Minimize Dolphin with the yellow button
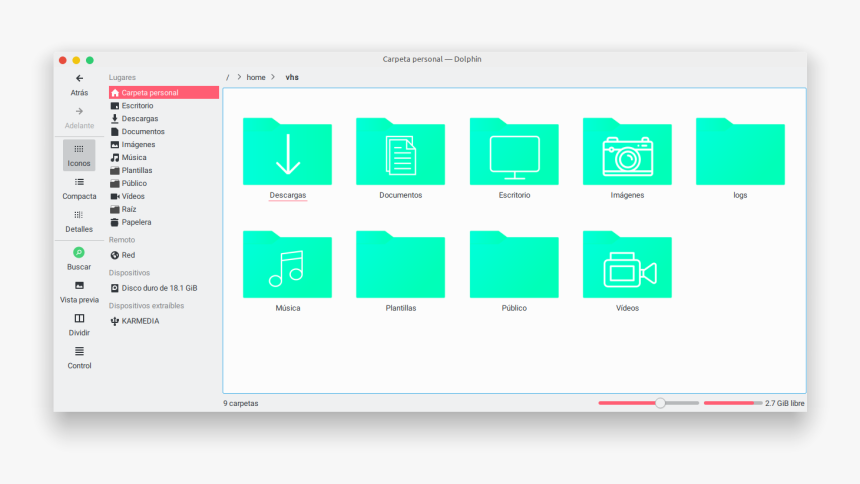 click(76, 60)
